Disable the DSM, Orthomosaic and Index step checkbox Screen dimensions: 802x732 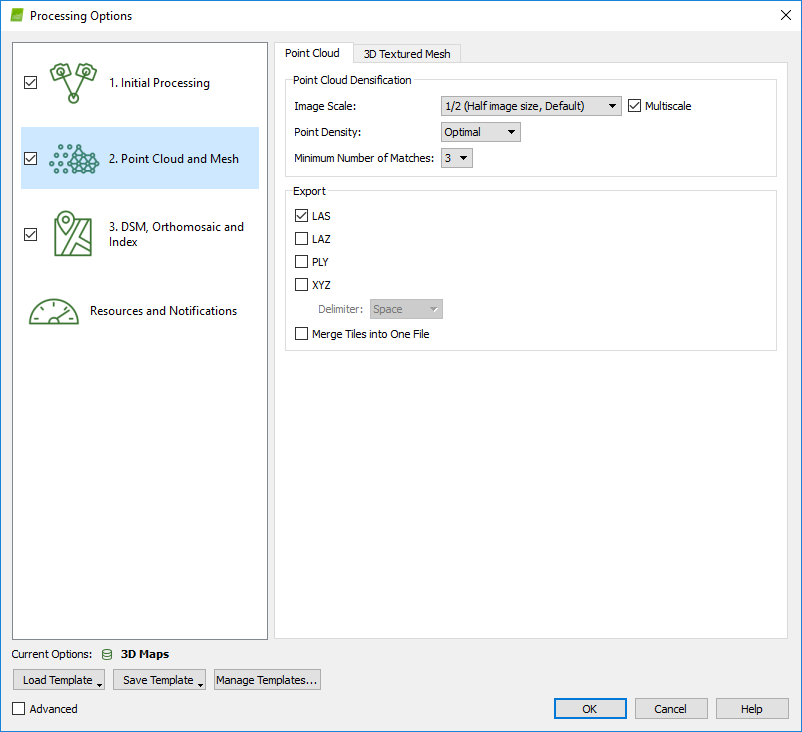[30, 234]
